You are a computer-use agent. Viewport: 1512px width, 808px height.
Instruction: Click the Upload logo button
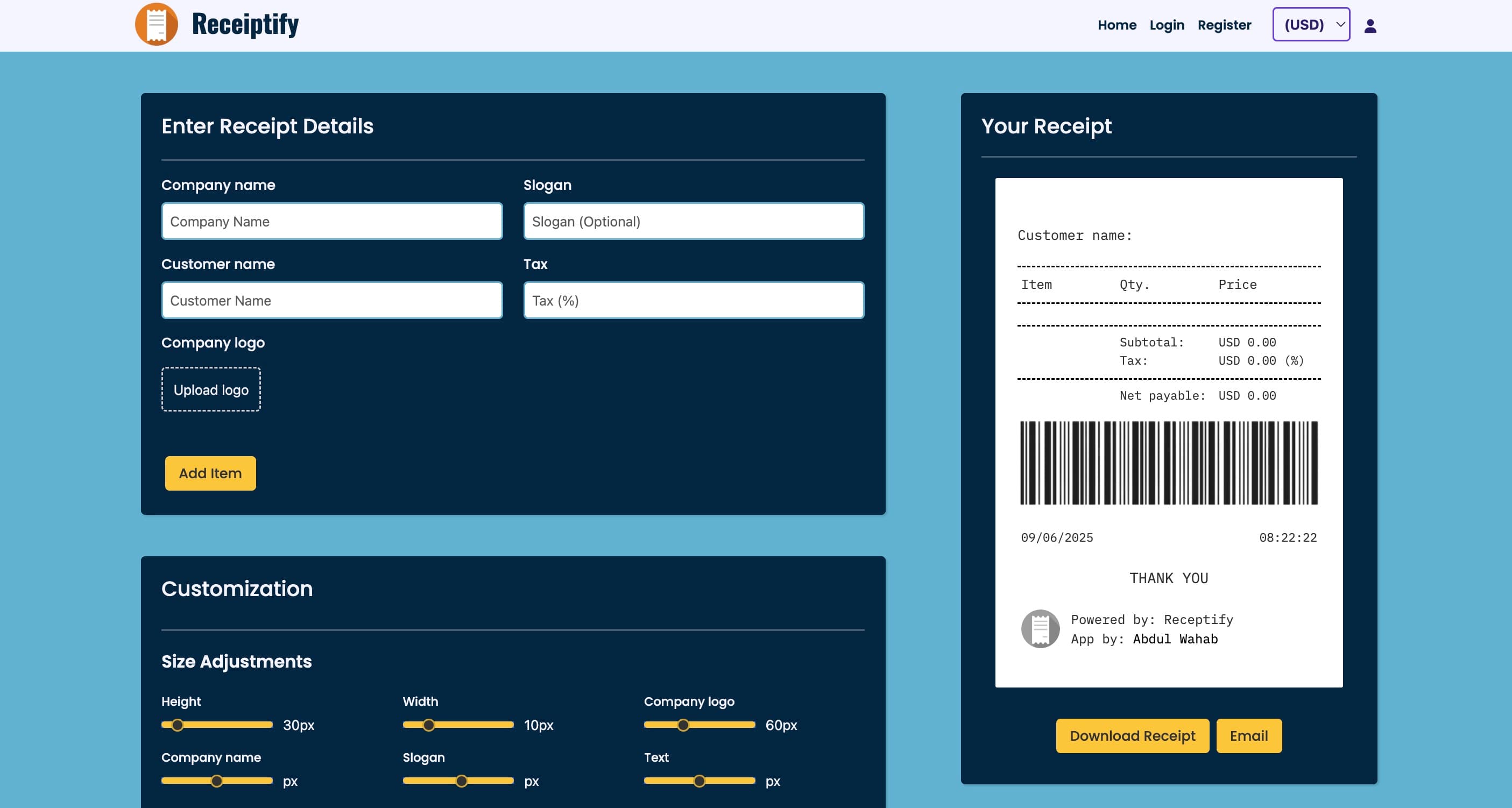tap(211, 389)
